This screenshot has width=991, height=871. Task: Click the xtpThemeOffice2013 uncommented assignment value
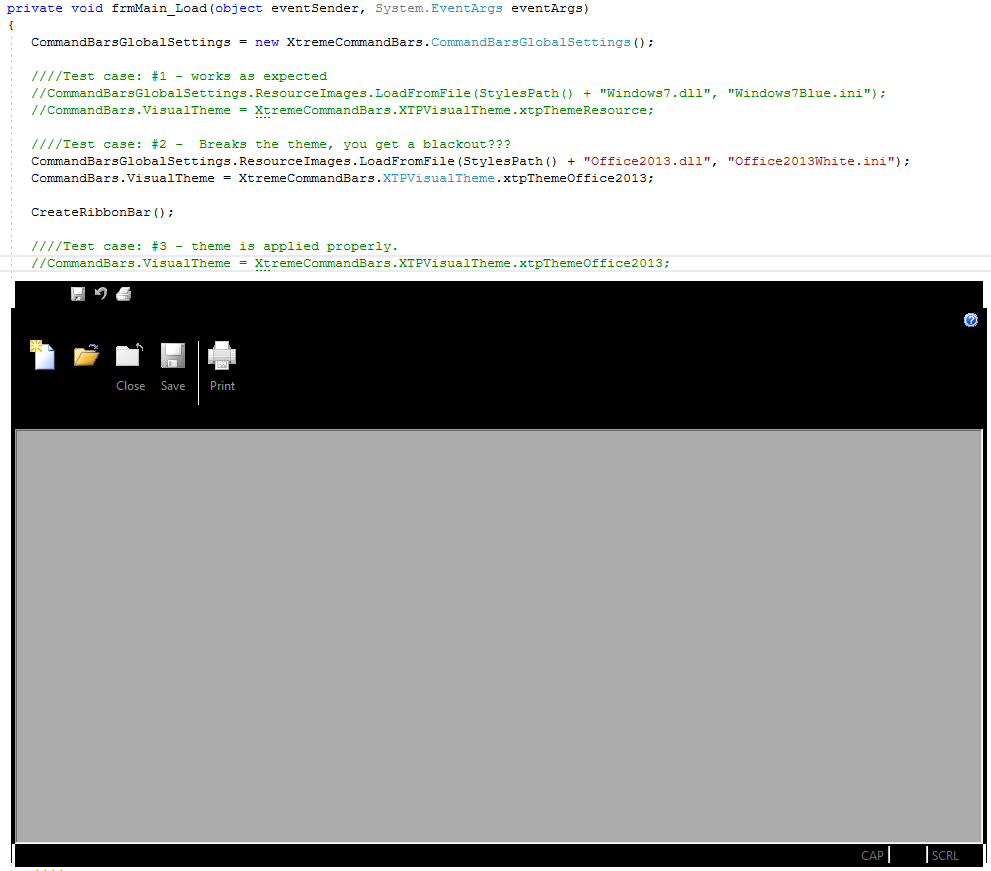click(x=575, y=178)
